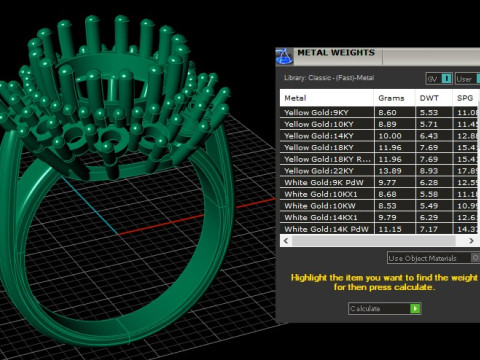480x360 pixels.
Task: Sort by the Metal column header
Action: [327, 98]
